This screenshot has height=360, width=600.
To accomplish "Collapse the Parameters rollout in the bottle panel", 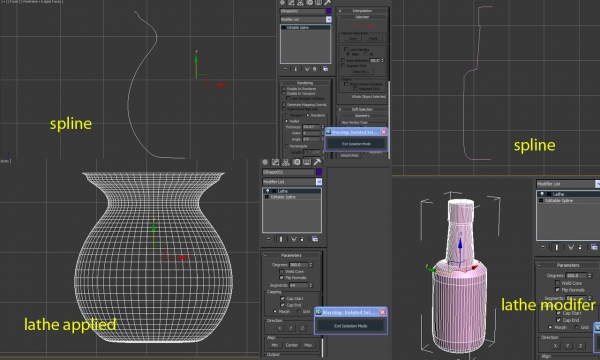I will coord(568,265).
